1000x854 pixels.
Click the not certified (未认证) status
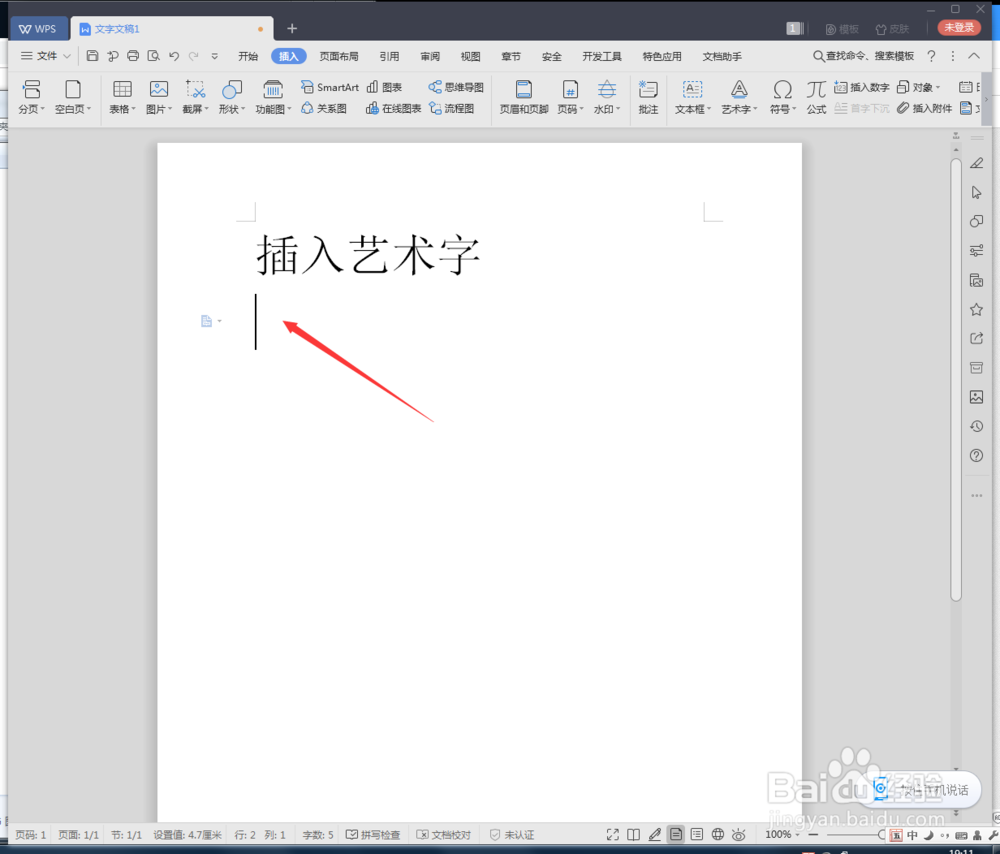(512, 835)
